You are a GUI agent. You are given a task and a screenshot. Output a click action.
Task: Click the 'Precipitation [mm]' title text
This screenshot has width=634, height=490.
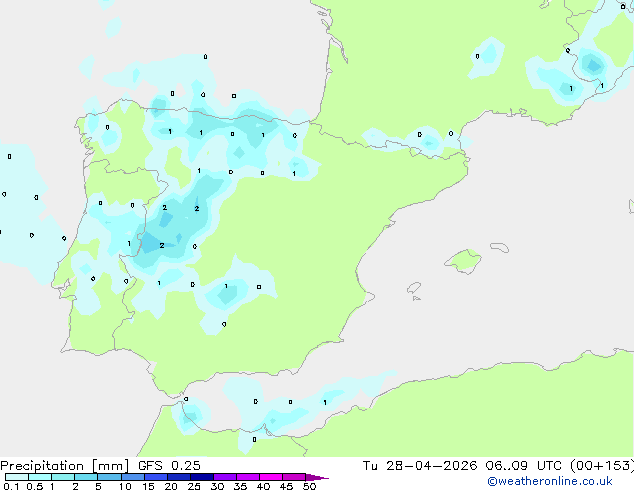click(x=65, y=466)
